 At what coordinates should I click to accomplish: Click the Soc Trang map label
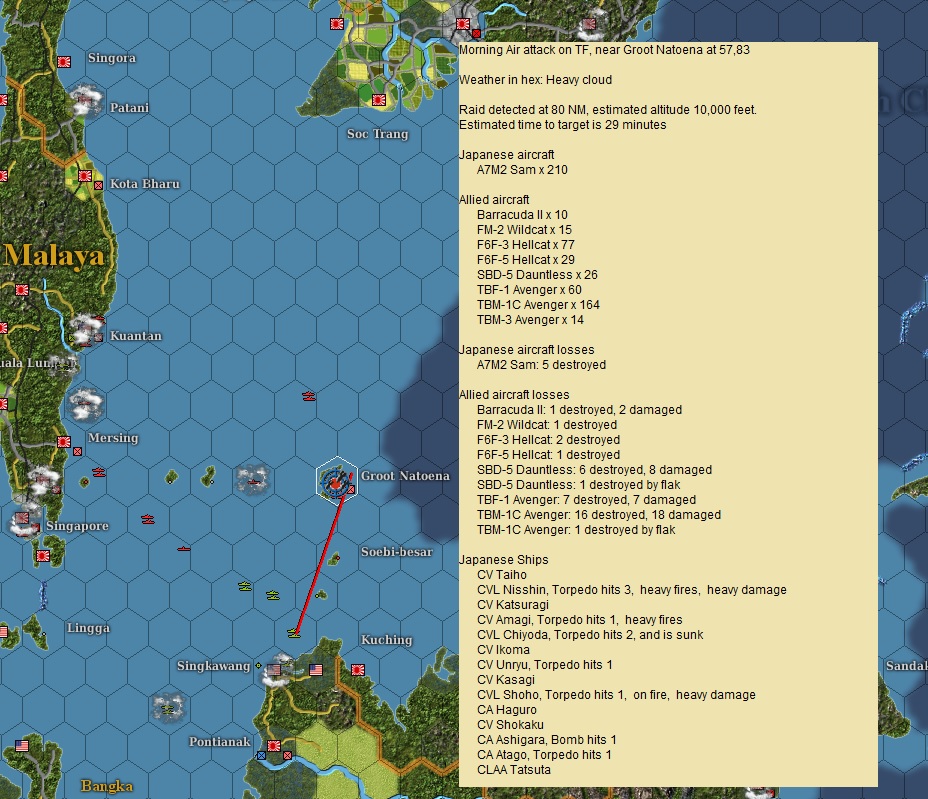(378, 134)
